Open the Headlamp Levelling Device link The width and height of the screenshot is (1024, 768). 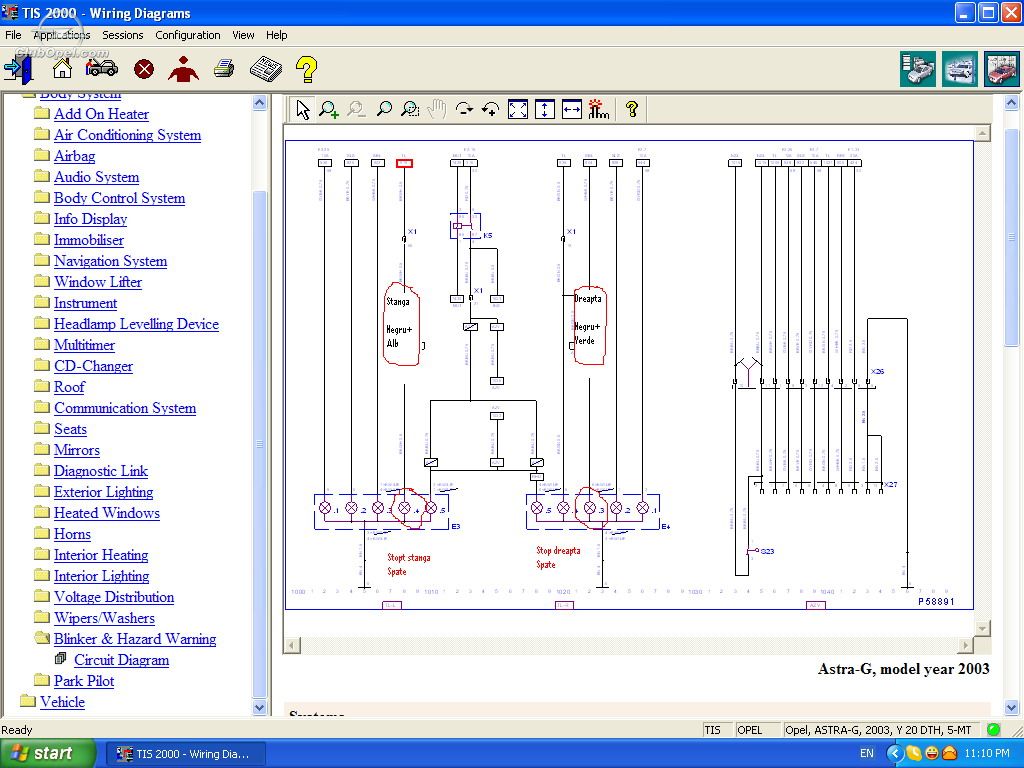pyautogui.click(x=136, y=324)
